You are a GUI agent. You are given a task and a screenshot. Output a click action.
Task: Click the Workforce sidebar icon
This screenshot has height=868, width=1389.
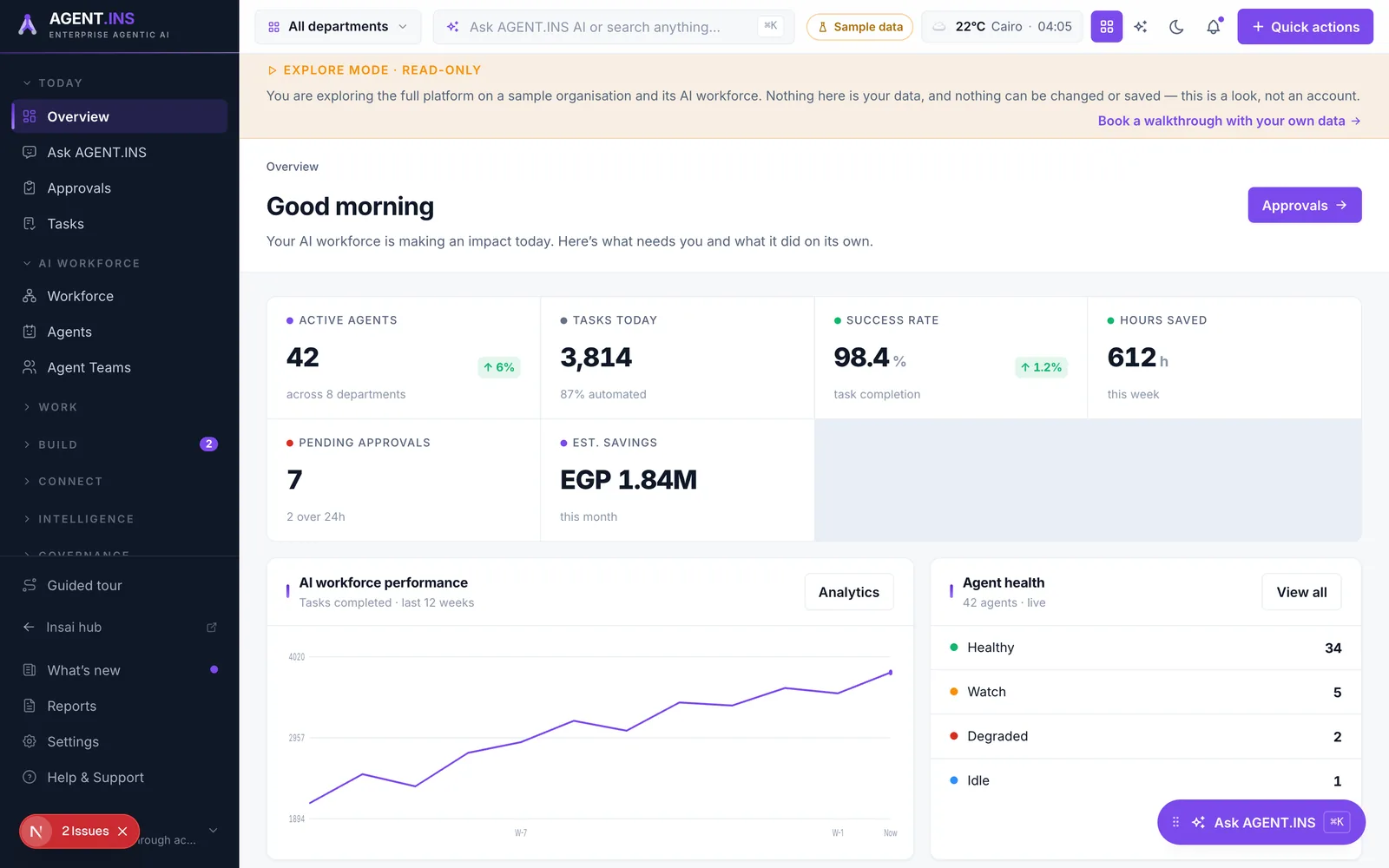click(x=30, y=296)
